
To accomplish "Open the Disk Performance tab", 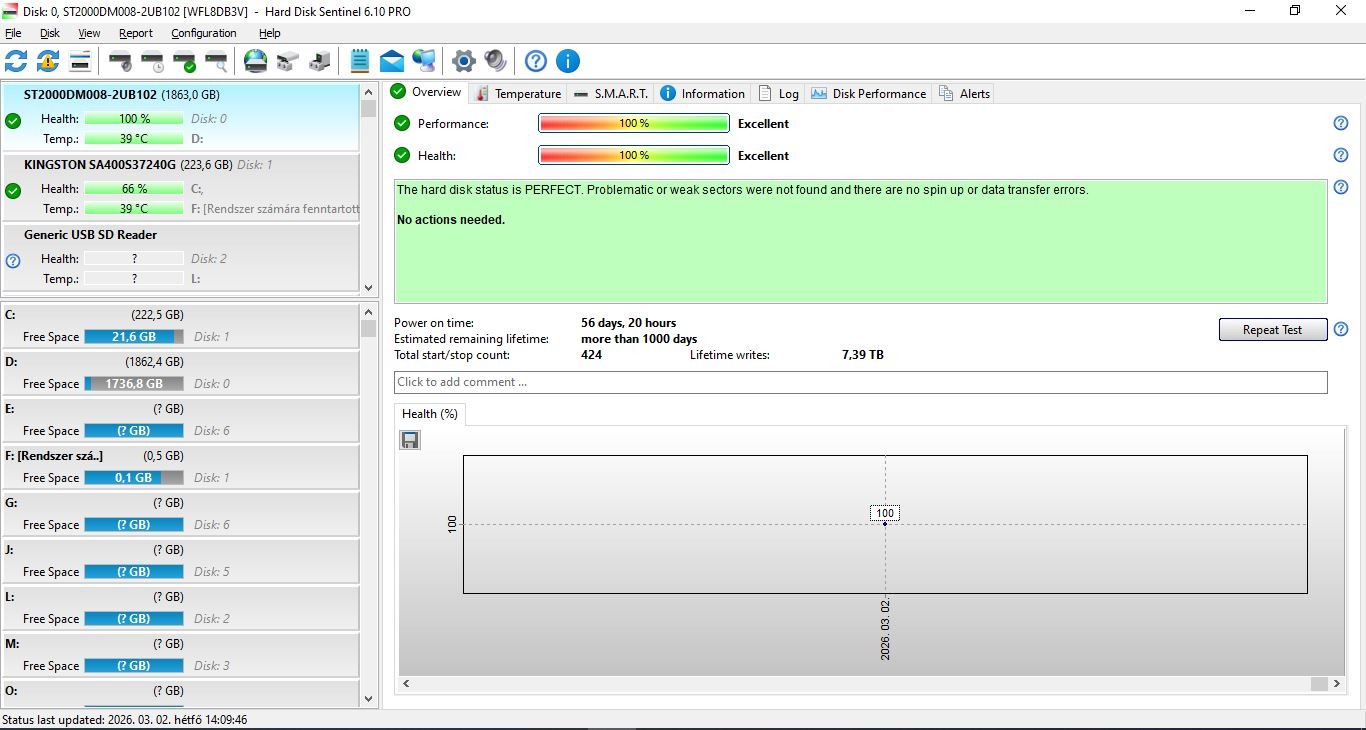I will click(x=868, y=93).
